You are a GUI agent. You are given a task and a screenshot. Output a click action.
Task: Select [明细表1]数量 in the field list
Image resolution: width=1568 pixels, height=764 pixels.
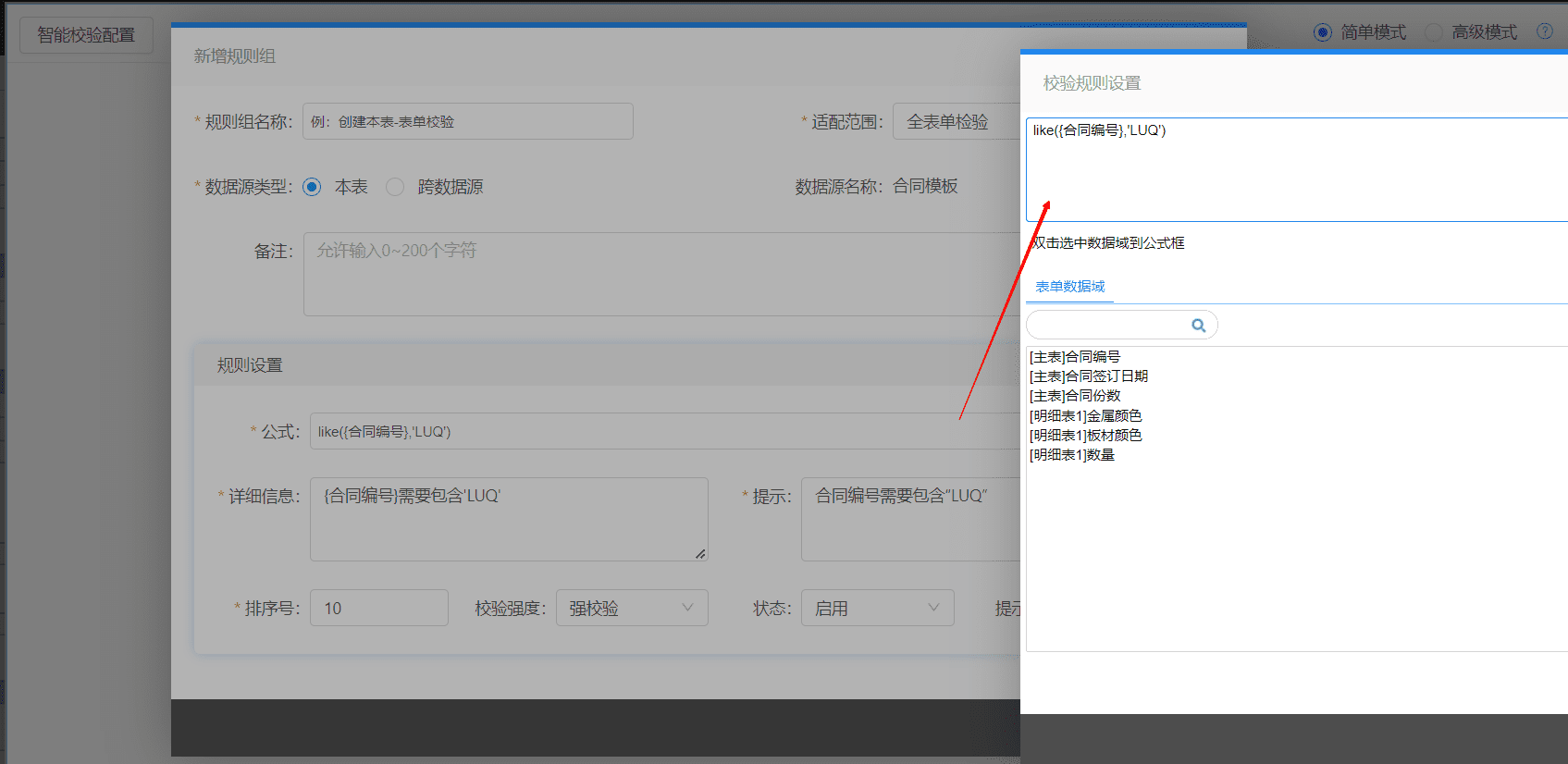pyautogui.click(x=1072, y=455)
